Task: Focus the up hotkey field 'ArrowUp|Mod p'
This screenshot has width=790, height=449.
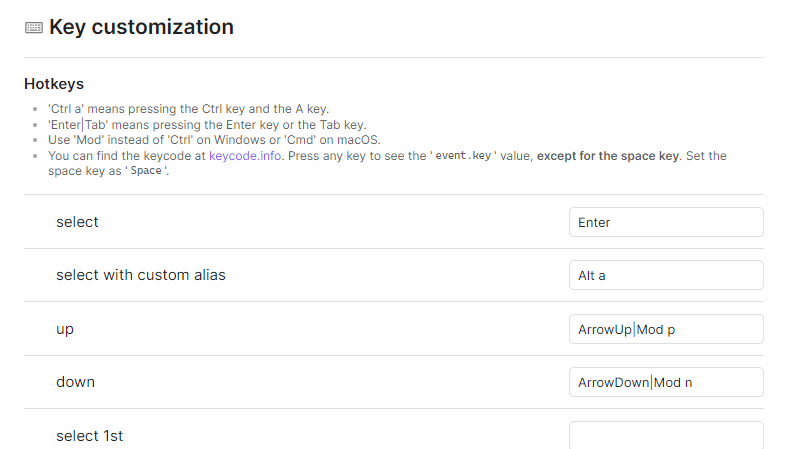Action: point(666,329)
